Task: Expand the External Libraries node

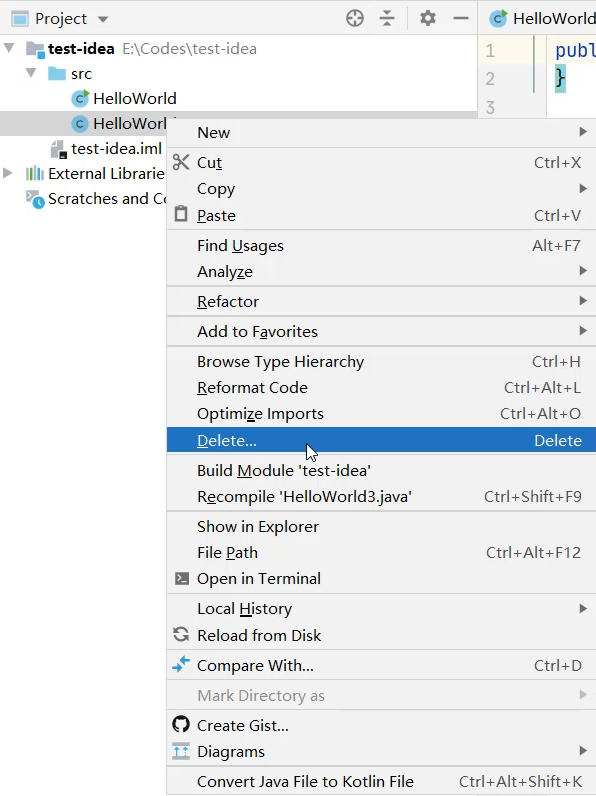Action: pos(8,173)
